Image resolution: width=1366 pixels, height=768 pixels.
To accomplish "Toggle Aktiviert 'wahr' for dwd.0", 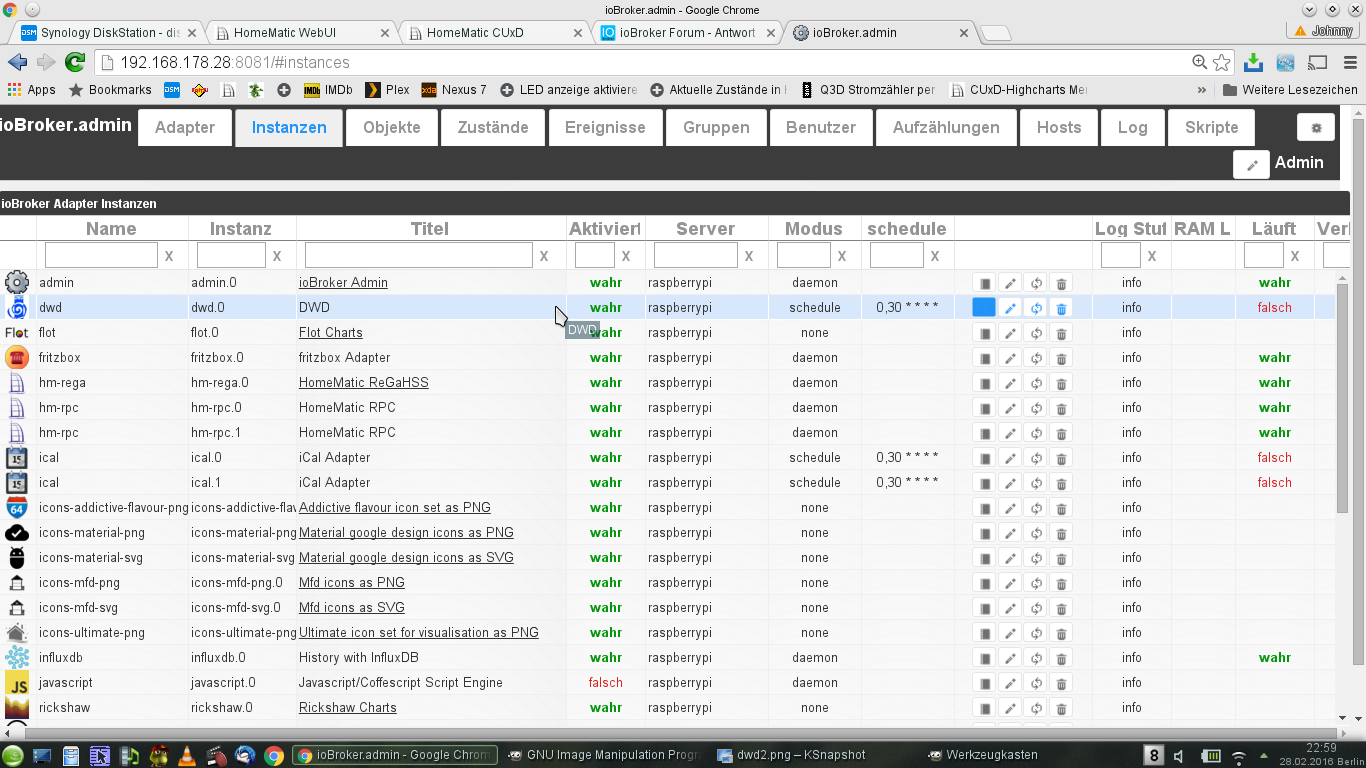I will point(606,308).
